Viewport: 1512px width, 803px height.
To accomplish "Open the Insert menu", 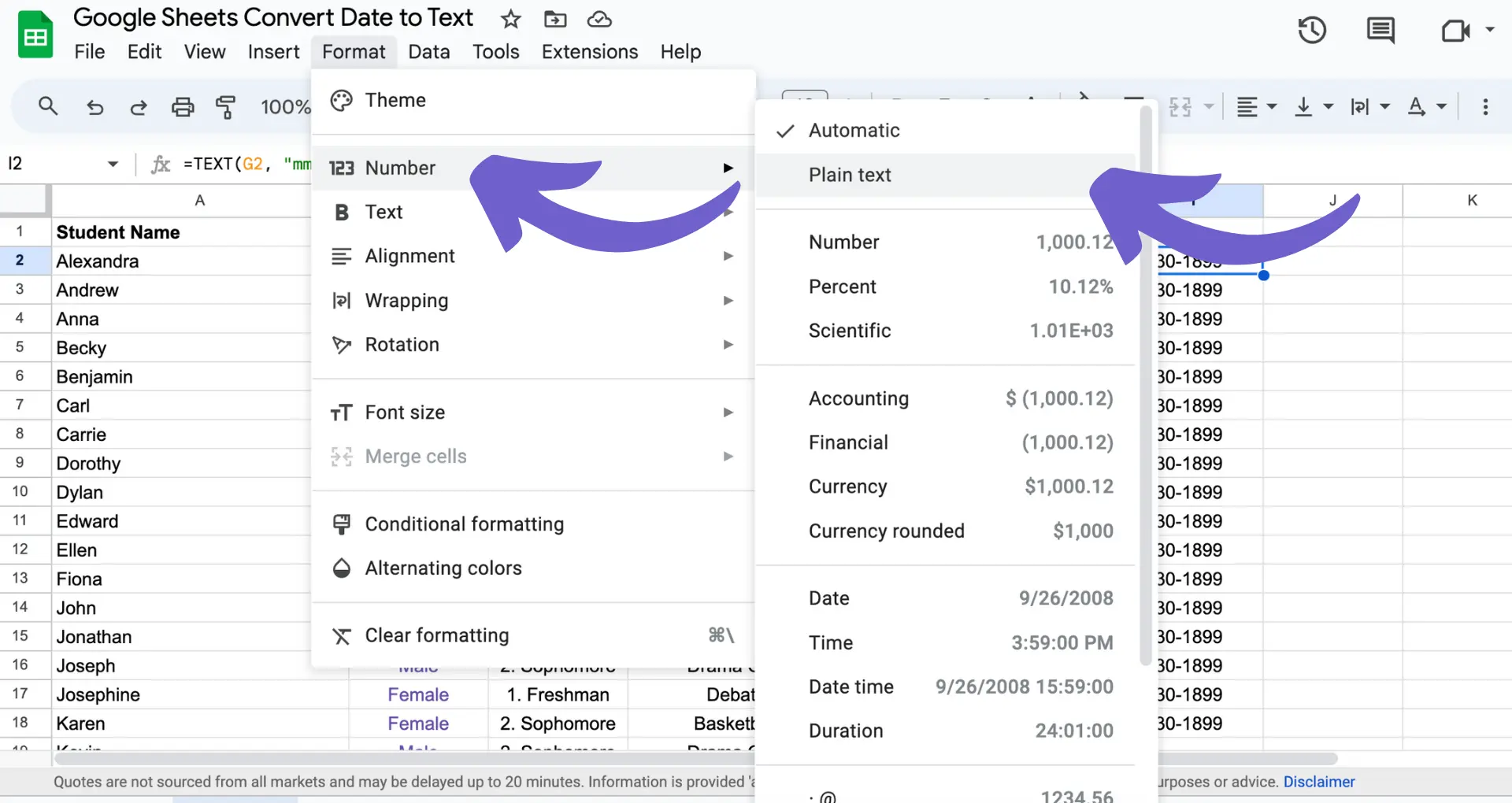I will coord(273,52).
